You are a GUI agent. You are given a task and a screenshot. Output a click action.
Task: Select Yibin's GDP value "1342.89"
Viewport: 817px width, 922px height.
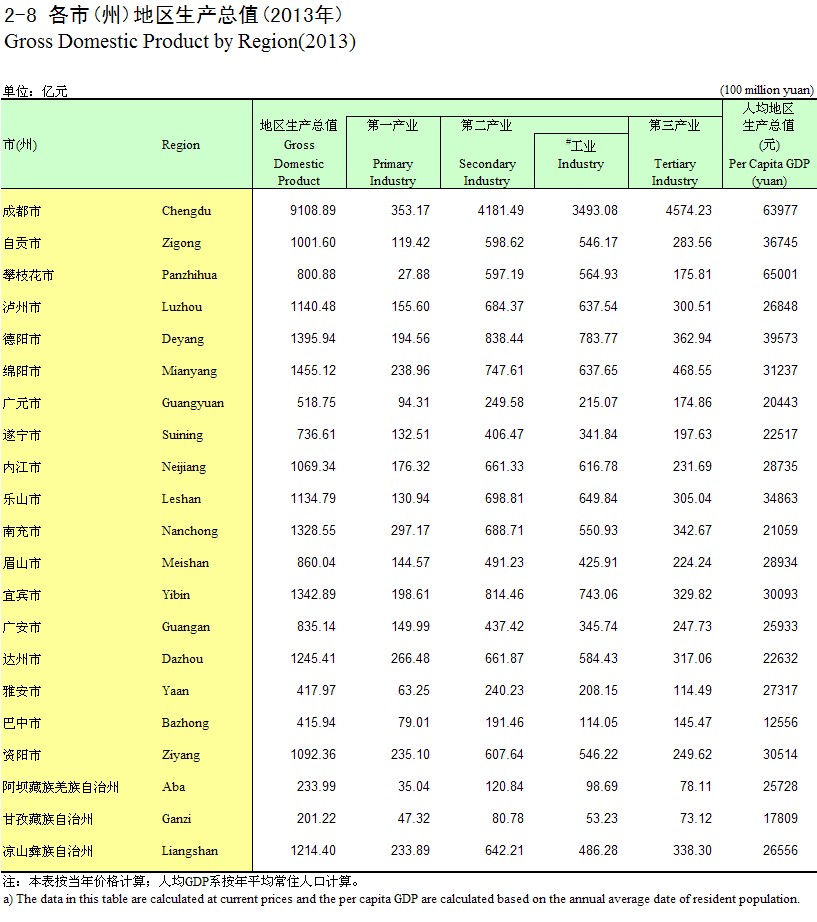click(313, 594)
